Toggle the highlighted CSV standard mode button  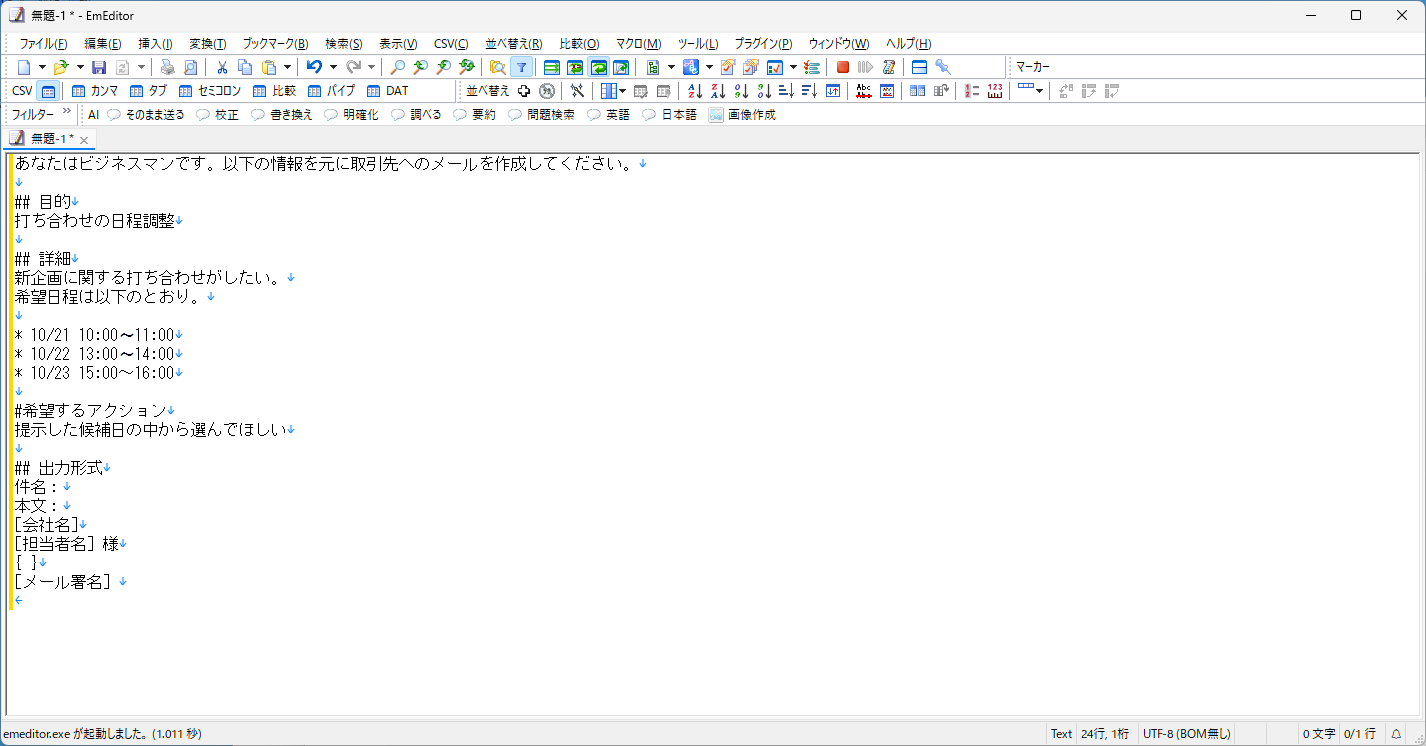point(48,90)
